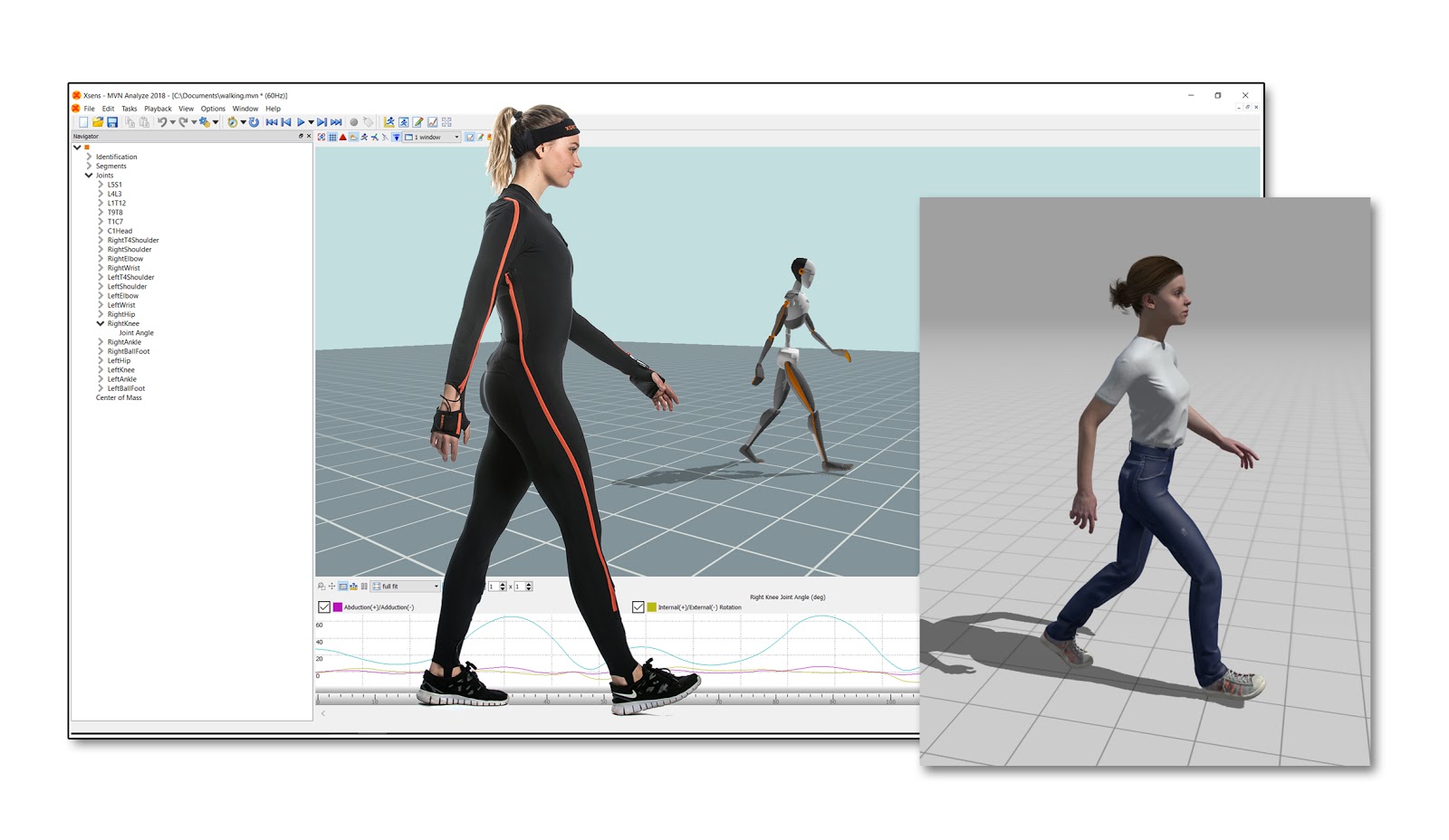Disable the Internal(+)/External(-) Rotation curve
The image size is (1449, 840).
click(x=639, y=605)
